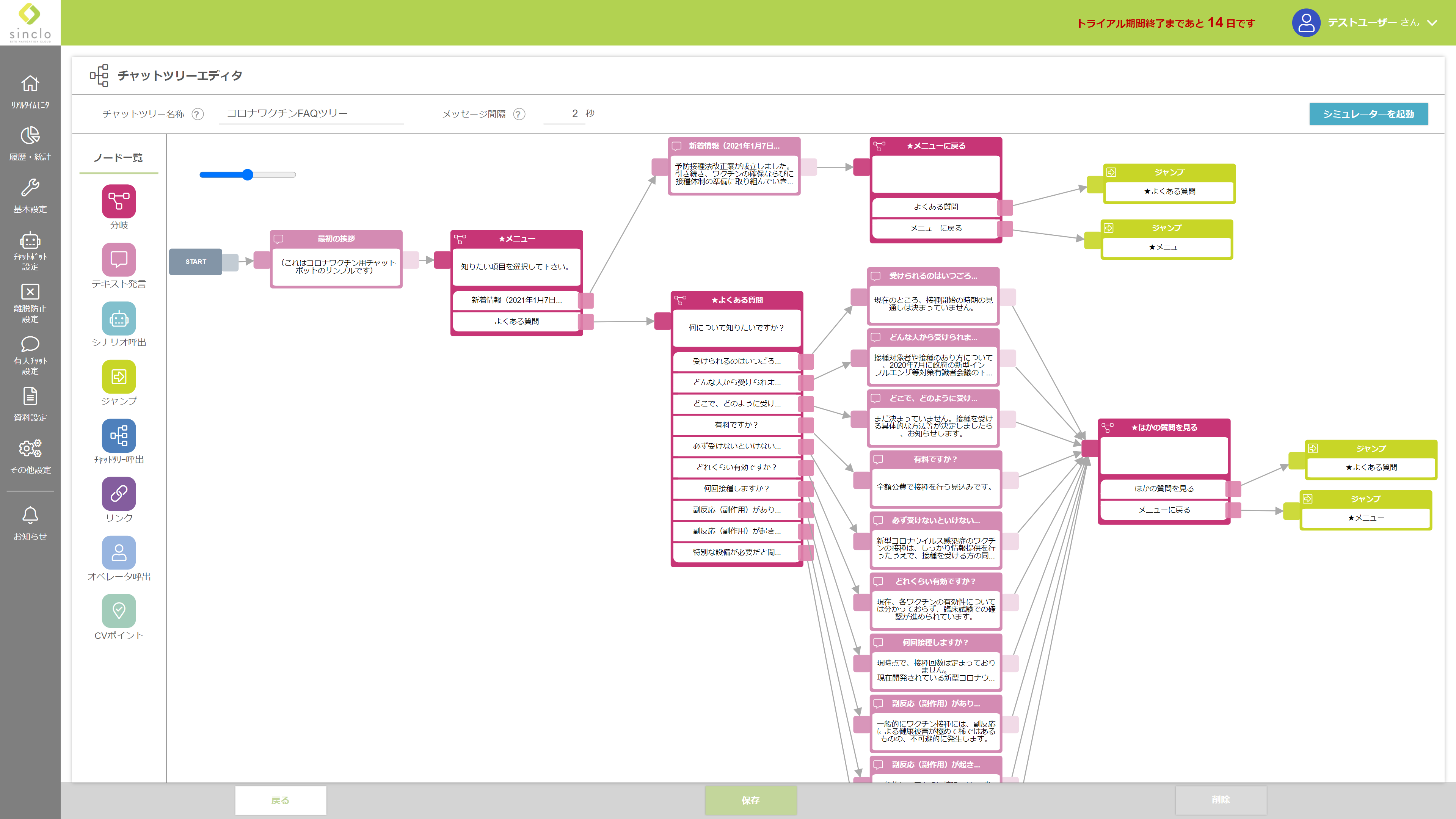
Task: Click 有料ですか？ option in FAQ branch
Action: pos(737,425)
